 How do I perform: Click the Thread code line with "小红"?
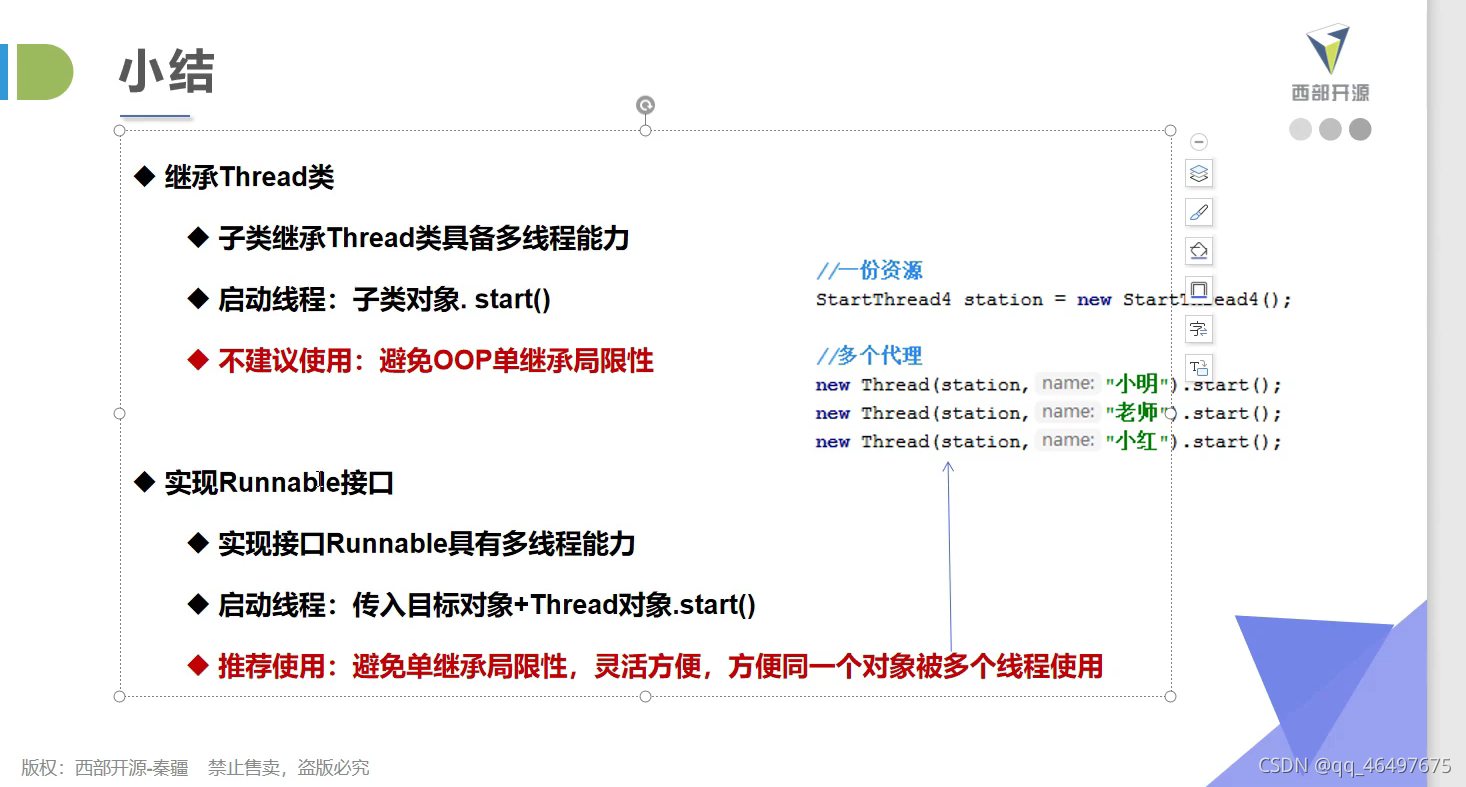(x=1048, y=441)
